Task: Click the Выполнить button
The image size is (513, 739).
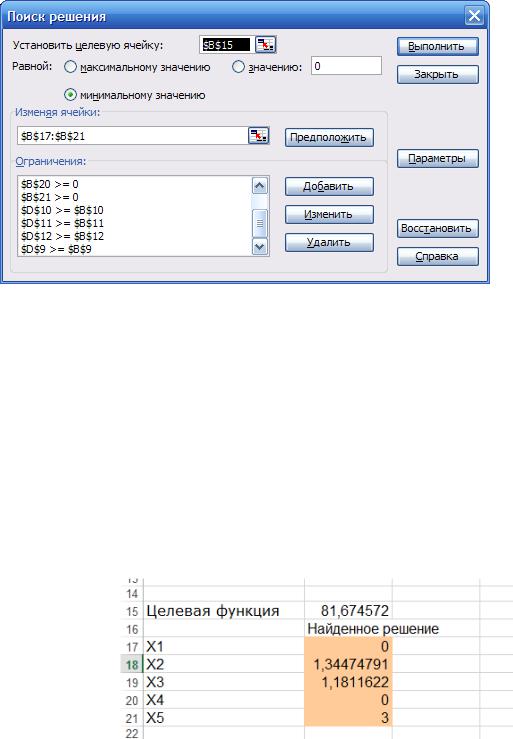Action: [438, 47]
